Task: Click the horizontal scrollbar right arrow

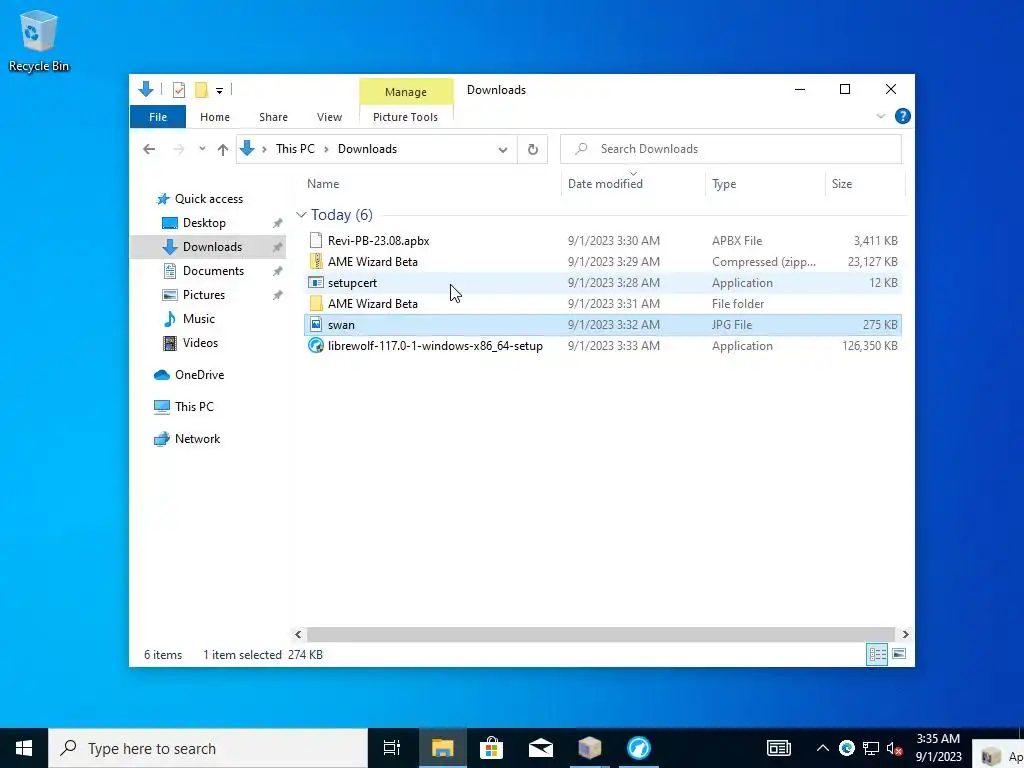Action: (905, 634)
